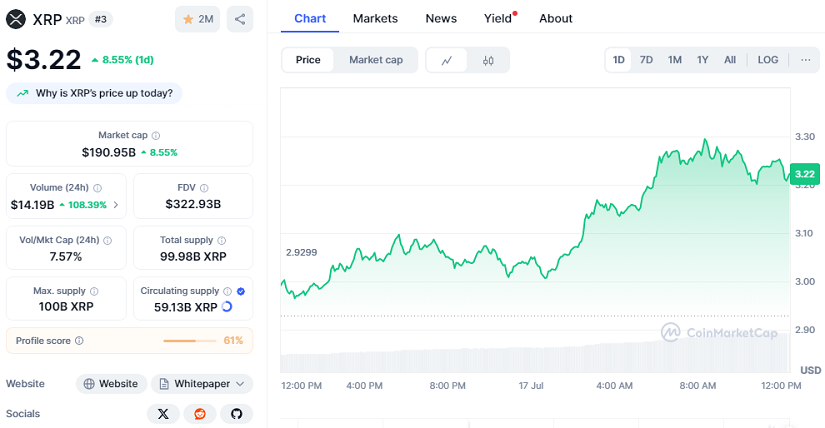Add XRP to watchlist with star button

pos(197,19)
